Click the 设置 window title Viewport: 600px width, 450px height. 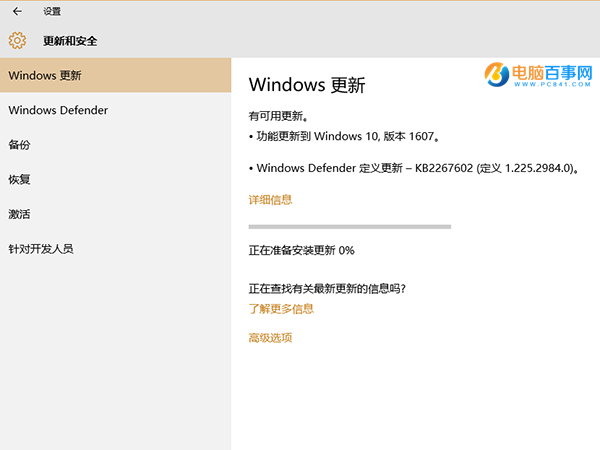[52, 11]
